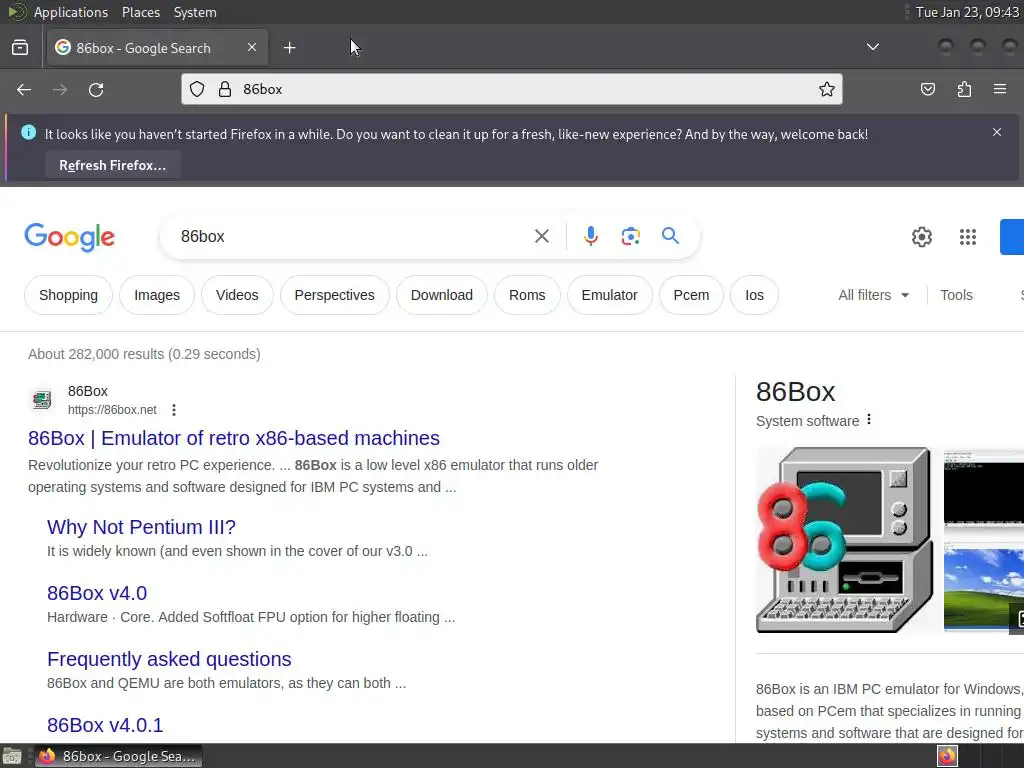Open the tracking protection shield icon
Viewport: 1024px width, 768px height.
point(197,89)
